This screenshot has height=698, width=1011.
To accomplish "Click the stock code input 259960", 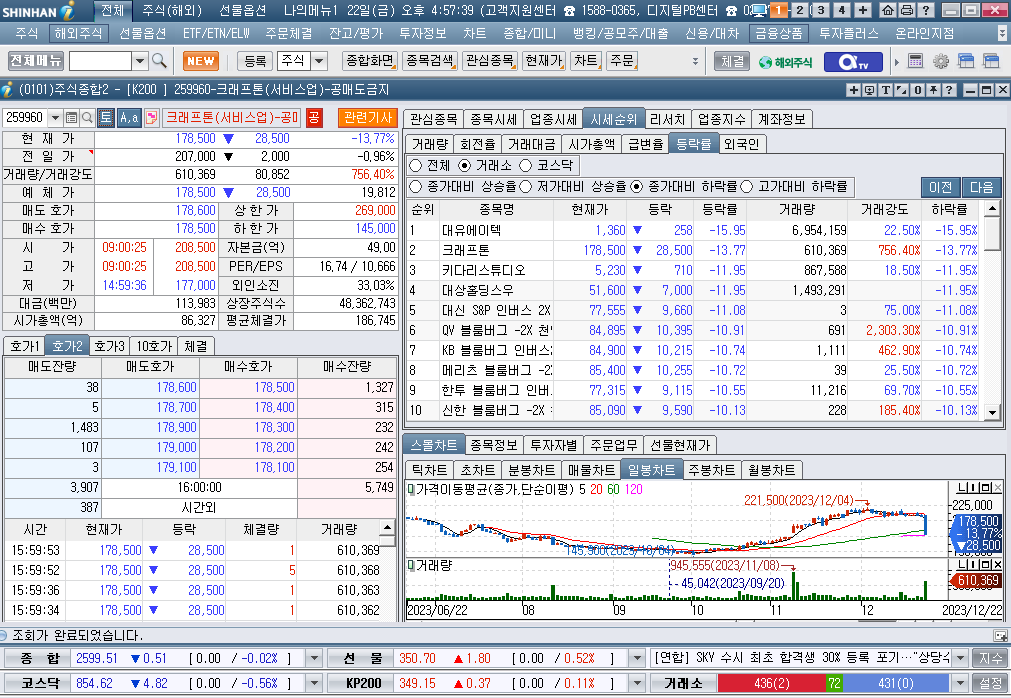I will (x=25, y=118).
